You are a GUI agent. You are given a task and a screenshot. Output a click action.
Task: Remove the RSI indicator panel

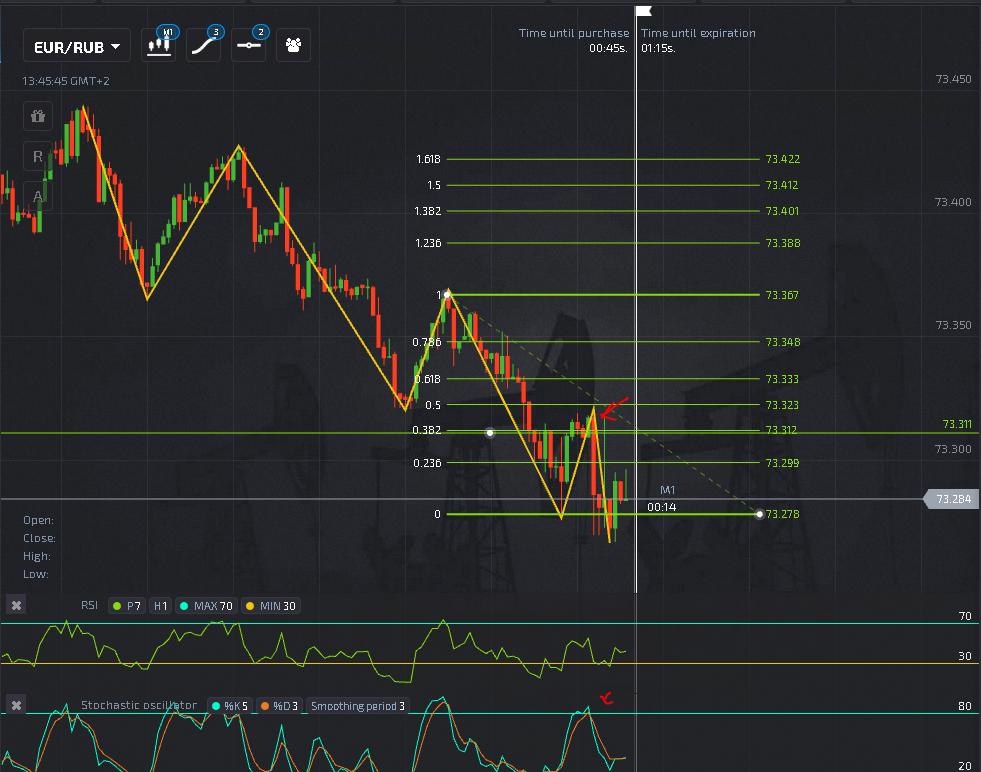coord(16,606)
